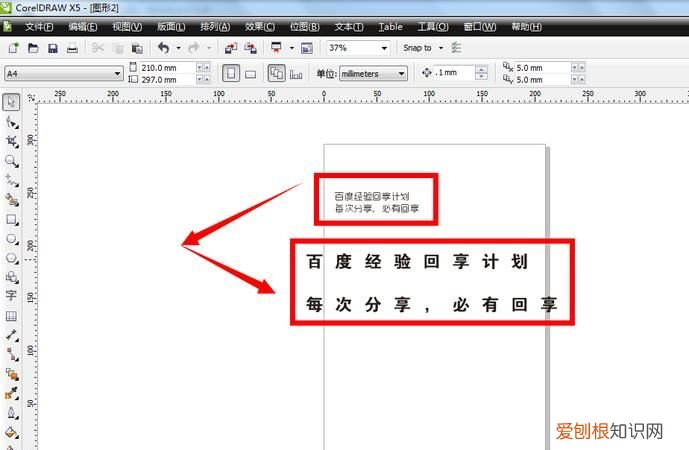Open the 编辑(E) menu
The width and height of the screenshot is (689, 450).
(83, 27)
